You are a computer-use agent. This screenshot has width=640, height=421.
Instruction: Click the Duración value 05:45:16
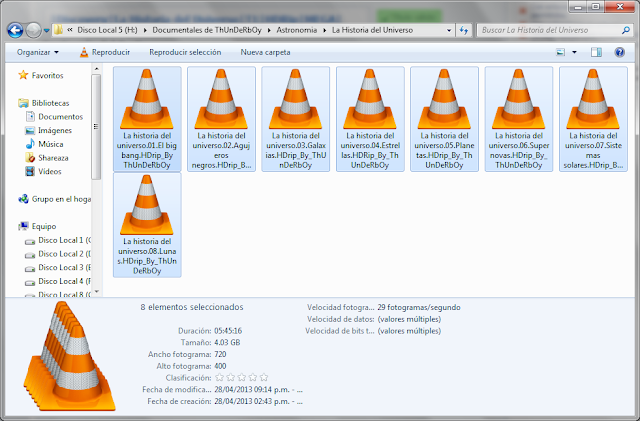pyautogui.click(x=228, y=331)
